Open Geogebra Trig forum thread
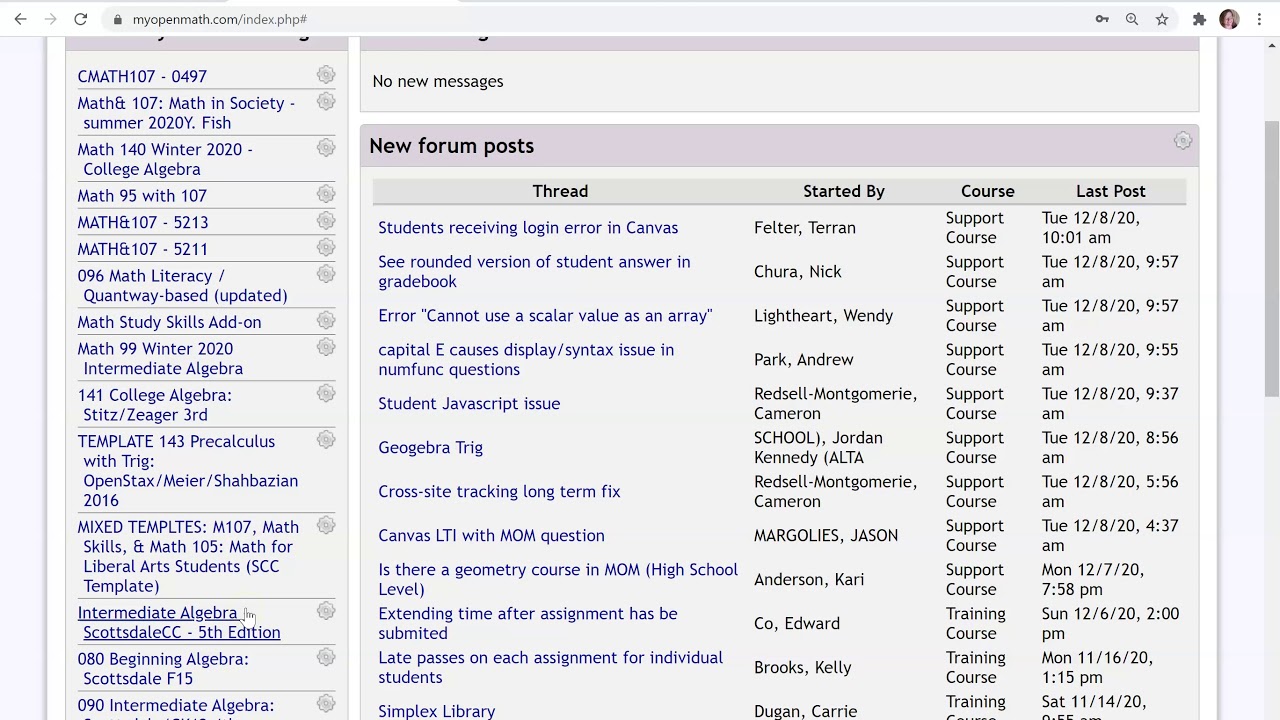 [x=430, y=448]
